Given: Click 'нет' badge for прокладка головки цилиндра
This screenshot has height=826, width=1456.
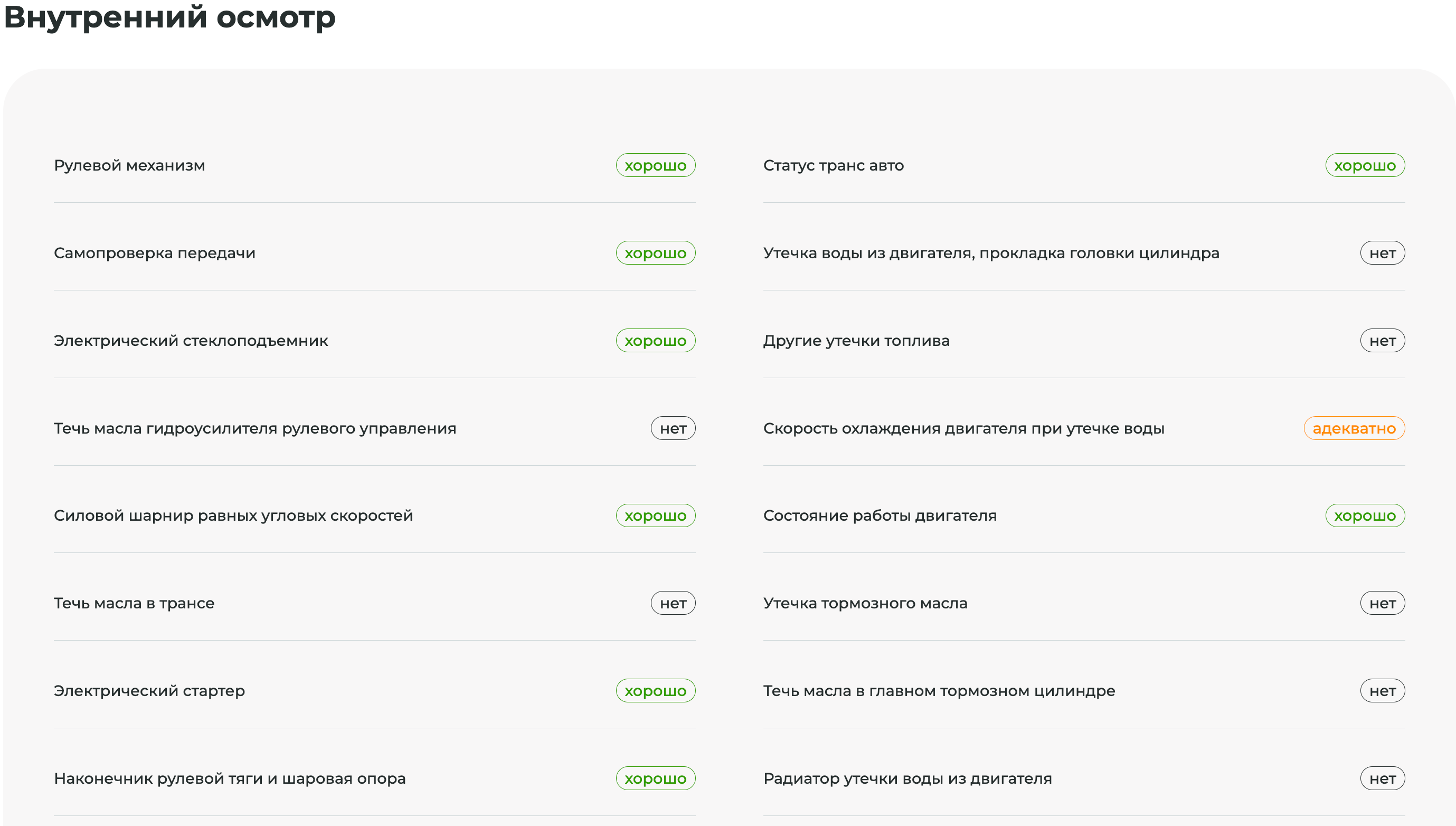Looking at the screenshot, I should coord(1382,253).
